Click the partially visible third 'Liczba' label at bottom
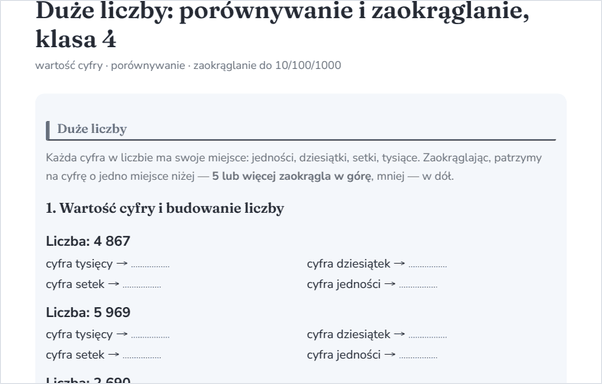 tap(88, 380)
